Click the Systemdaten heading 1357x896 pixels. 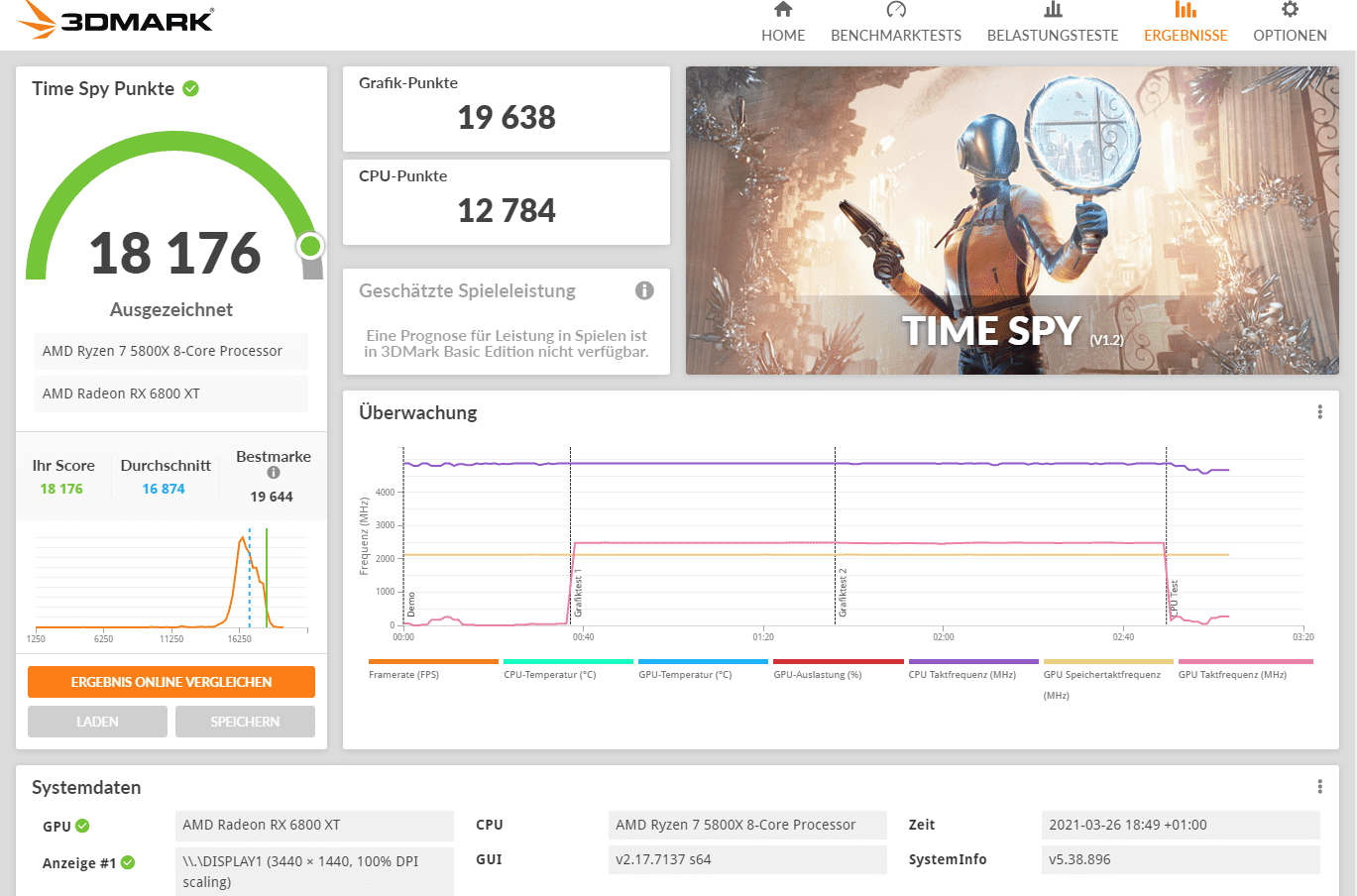(86, 787)
